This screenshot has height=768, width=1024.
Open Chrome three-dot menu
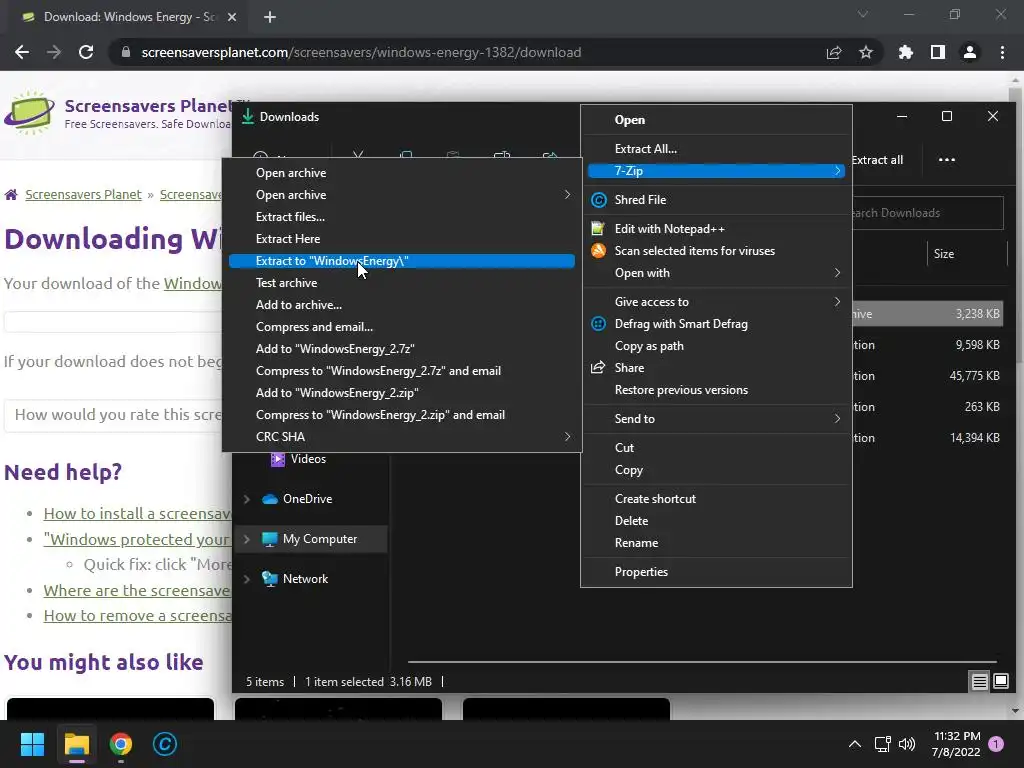[1002, 52]
